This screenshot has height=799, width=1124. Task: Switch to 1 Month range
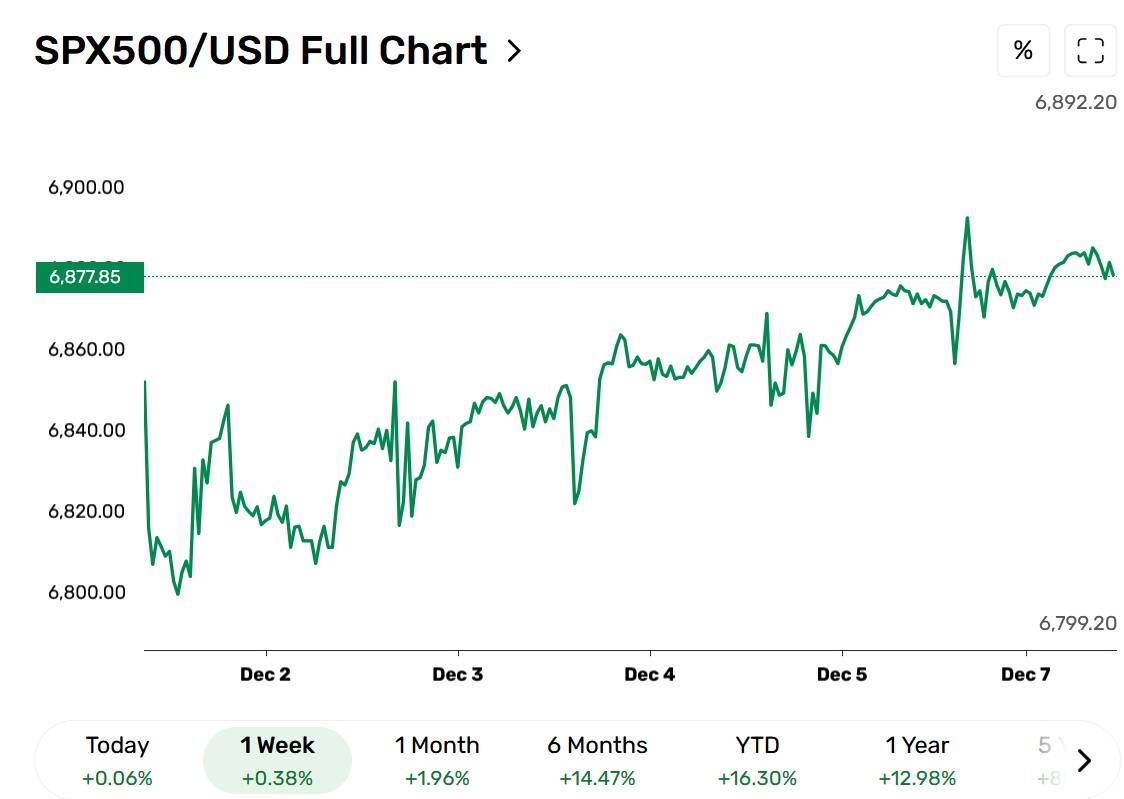tap(437, 760)
